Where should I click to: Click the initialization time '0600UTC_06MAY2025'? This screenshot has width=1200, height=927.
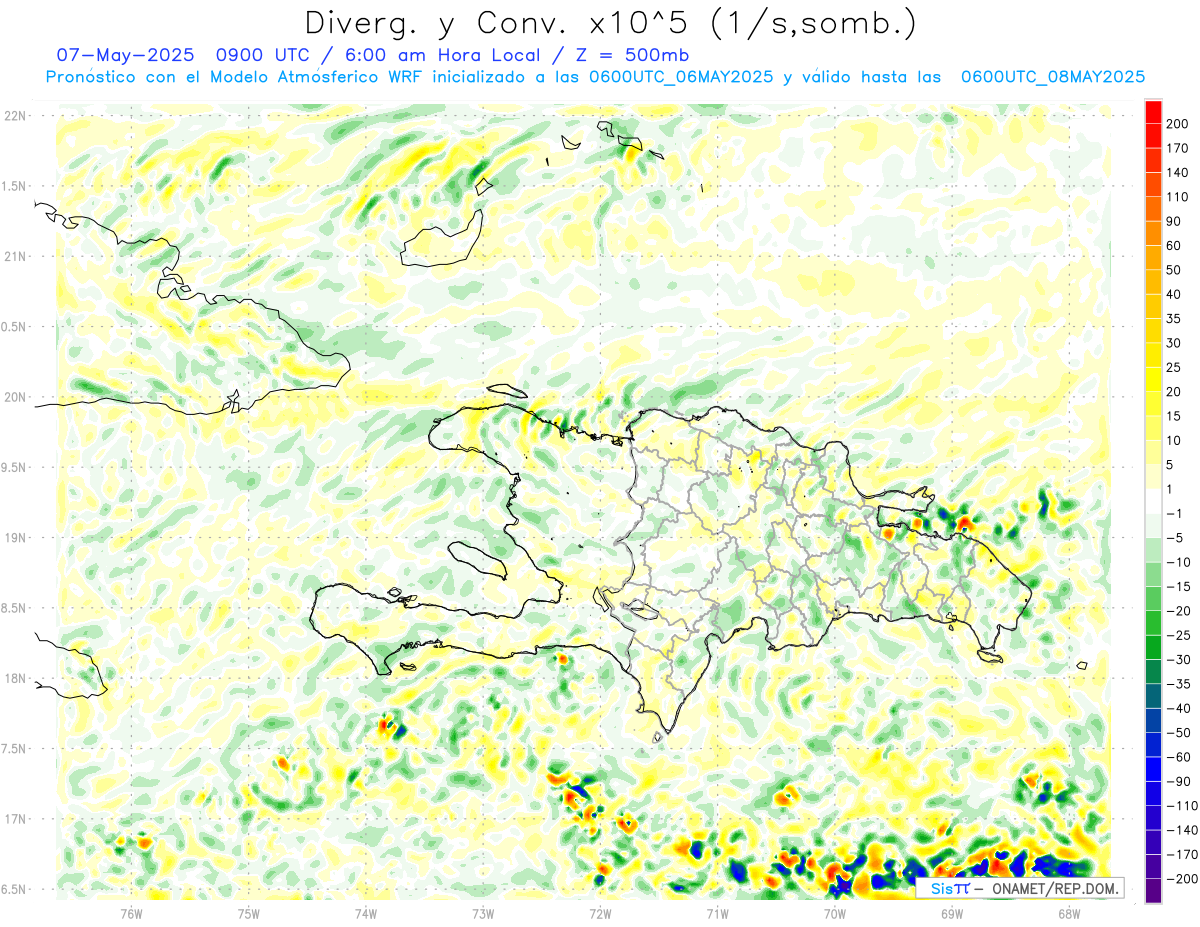pyautogui.click(x=681, y=77)
